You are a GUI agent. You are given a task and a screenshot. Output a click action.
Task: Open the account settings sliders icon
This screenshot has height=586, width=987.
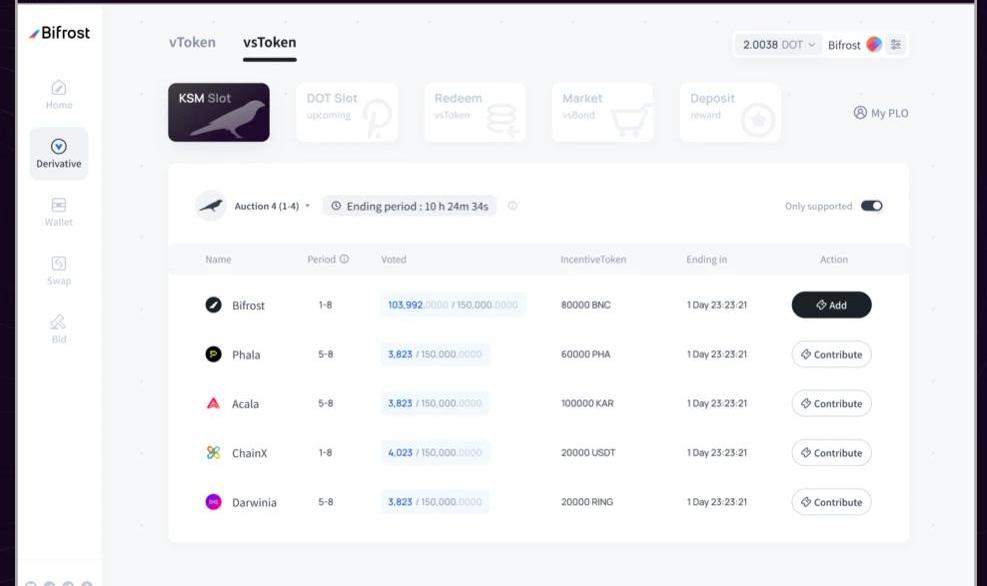tap(896, 44)
